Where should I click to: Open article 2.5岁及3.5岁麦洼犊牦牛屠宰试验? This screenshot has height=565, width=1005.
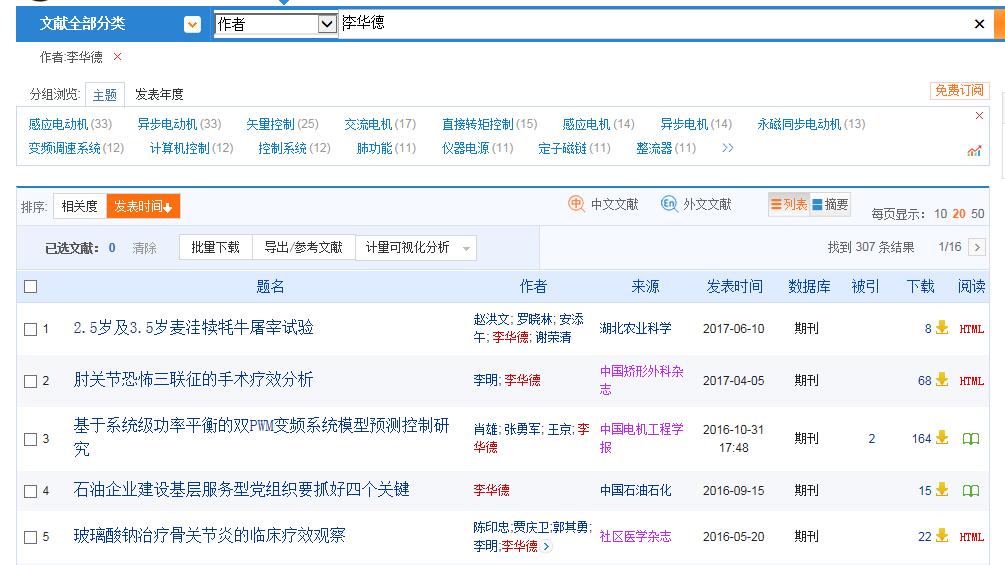(194, 328)
